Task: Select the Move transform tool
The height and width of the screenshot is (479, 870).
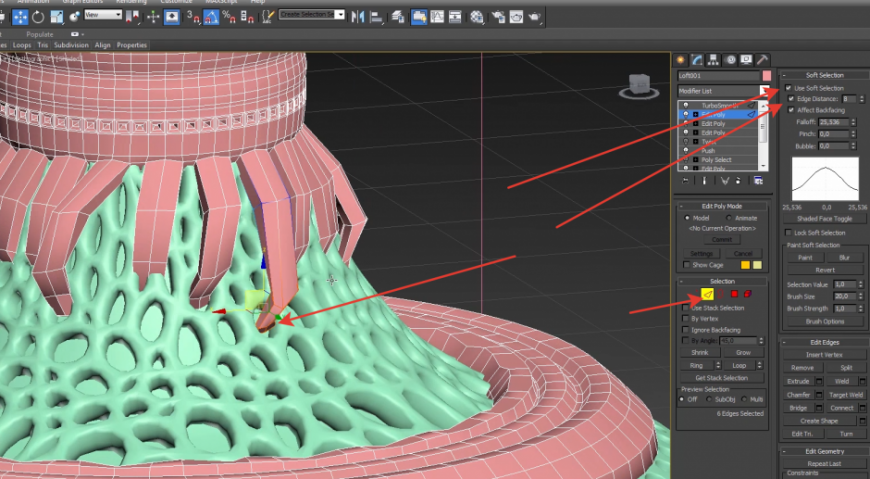Action: pyautogui.click(x=20, y=17)
